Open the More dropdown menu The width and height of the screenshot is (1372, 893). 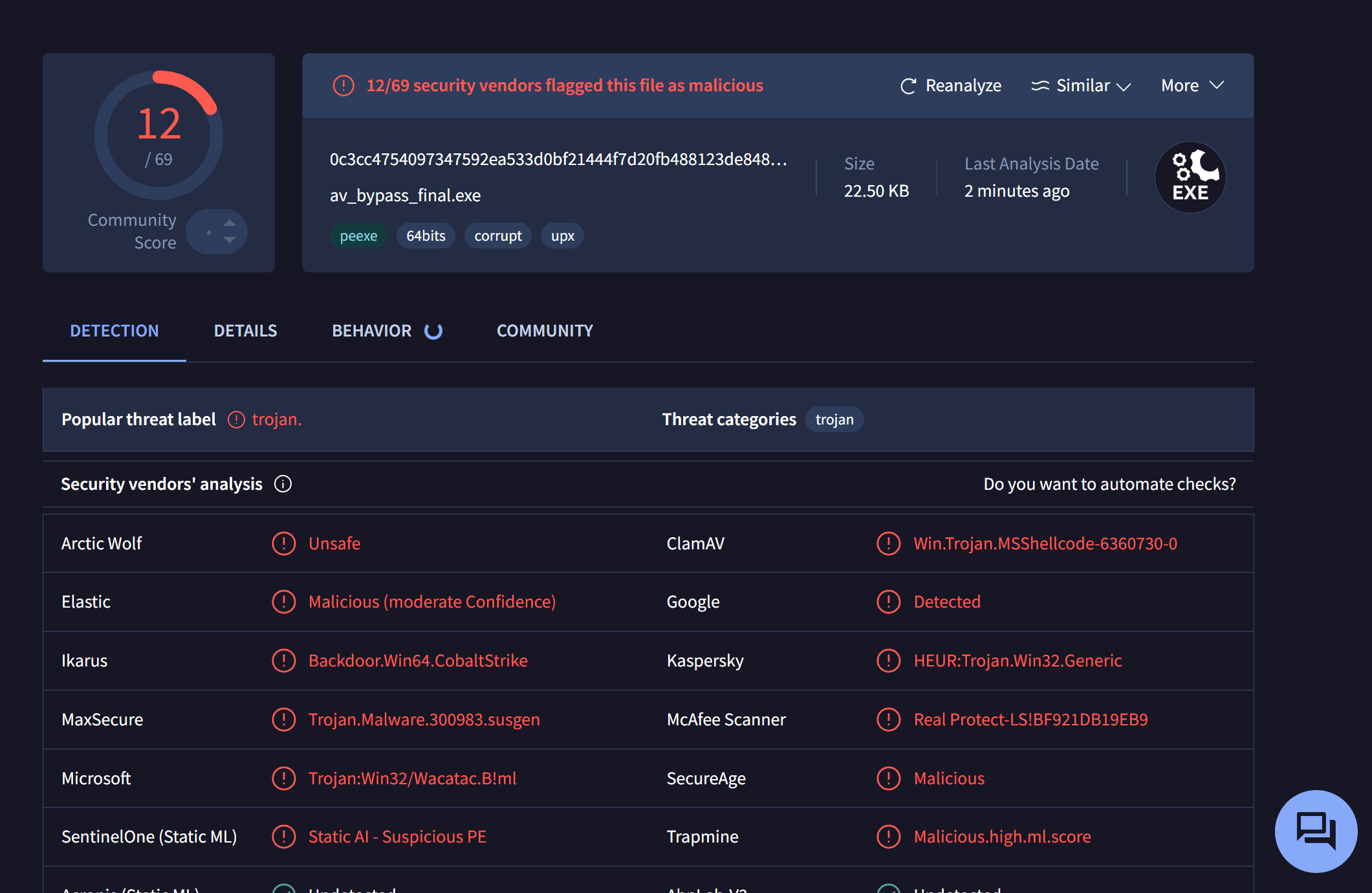point(1192,85)
